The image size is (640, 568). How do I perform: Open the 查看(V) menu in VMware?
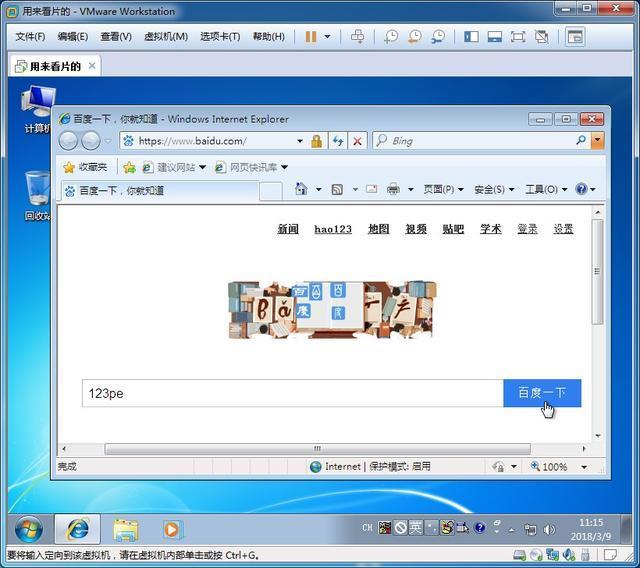point(116,37)
